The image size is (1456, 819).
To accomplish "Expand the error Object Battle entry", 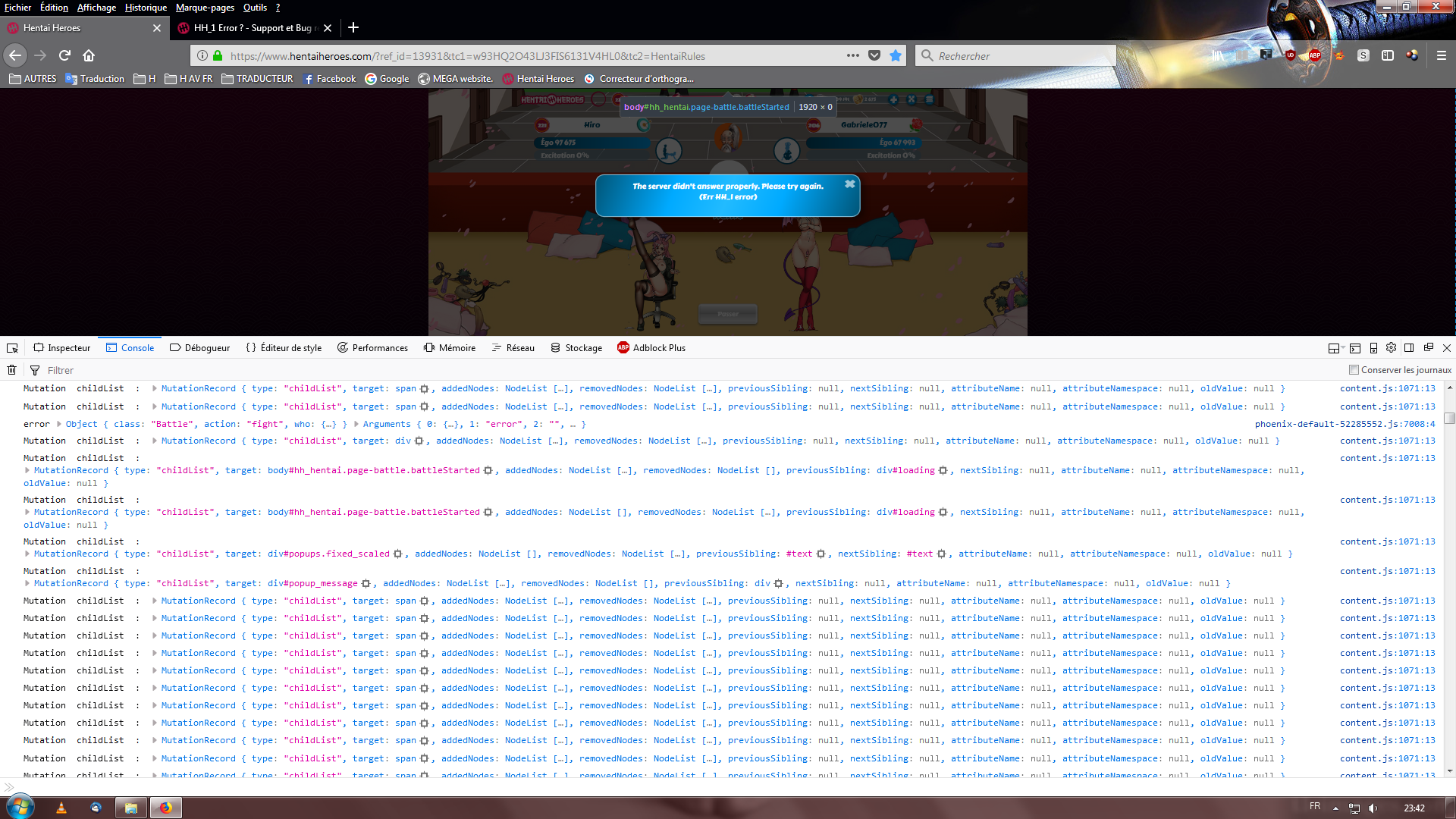I will pos(58,424).
